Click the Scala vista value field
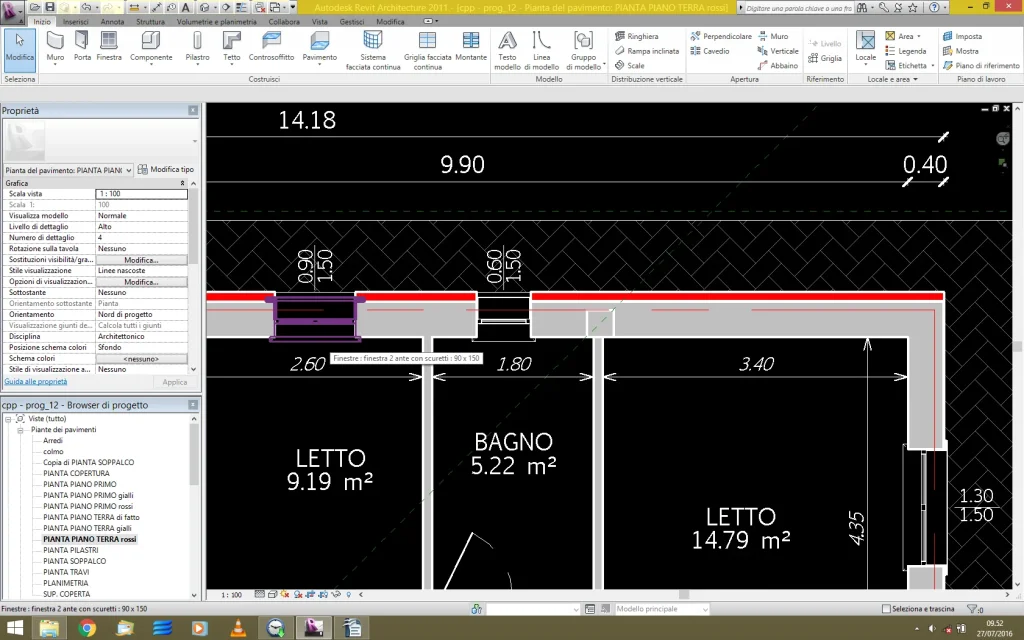1024x640 pixels. coord(141,194)
